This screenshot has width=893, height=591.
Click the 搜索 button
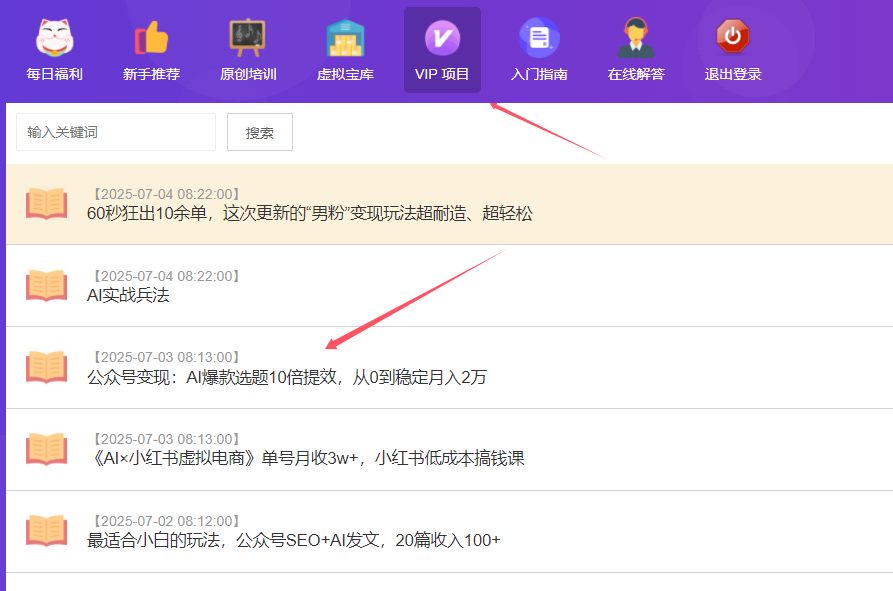(x=260, y=132)
